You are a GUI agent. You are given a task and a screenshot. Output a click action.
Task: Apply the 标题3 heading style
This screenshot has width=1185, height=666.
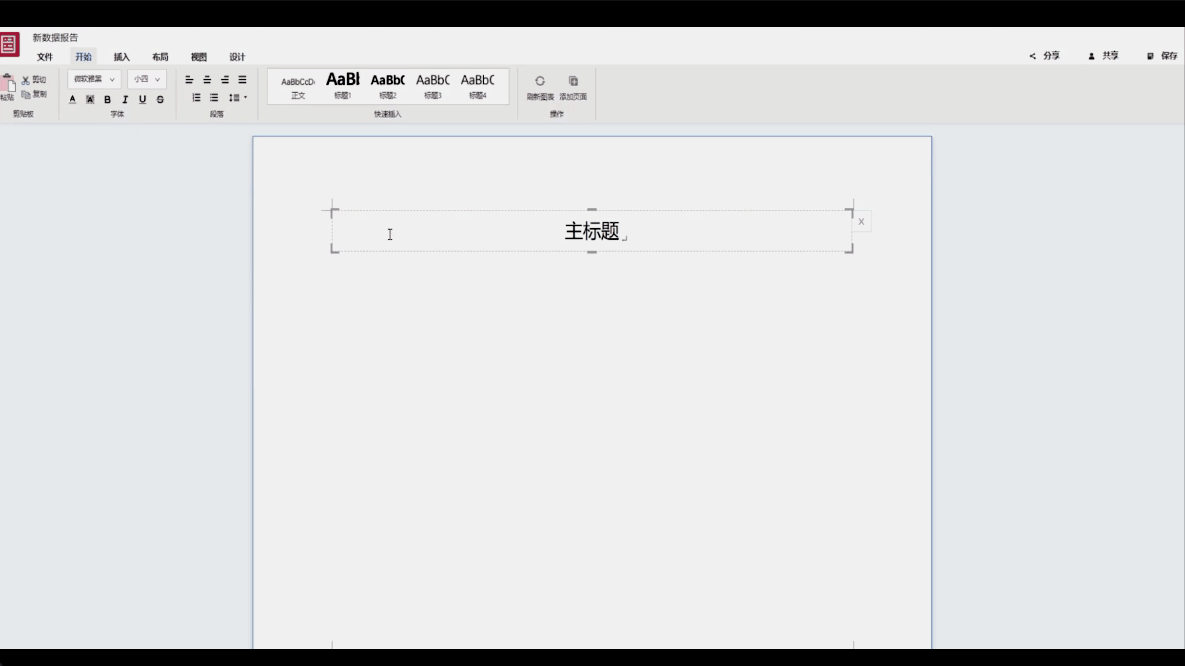[x=432, y=86]
